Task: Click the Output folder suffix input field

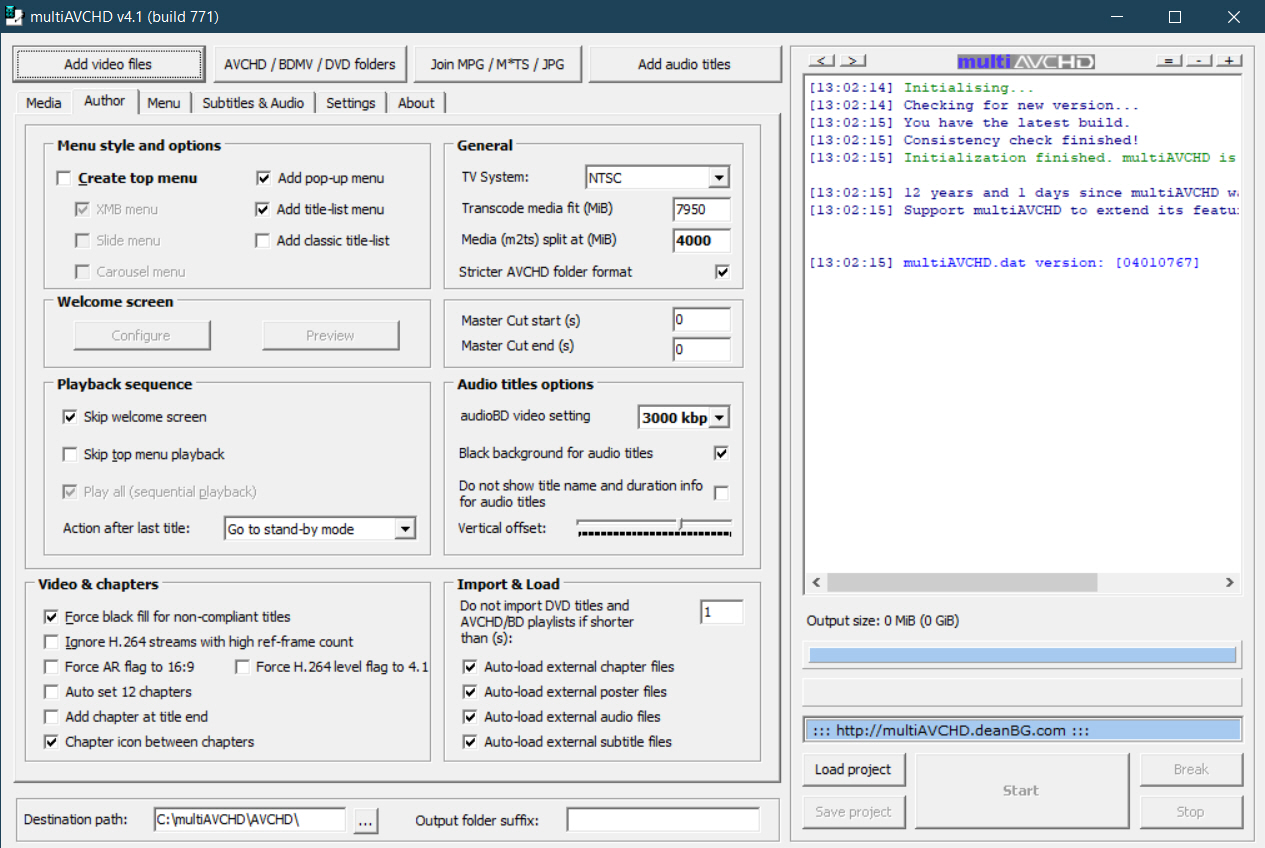Action: click(x=663, y=820)
